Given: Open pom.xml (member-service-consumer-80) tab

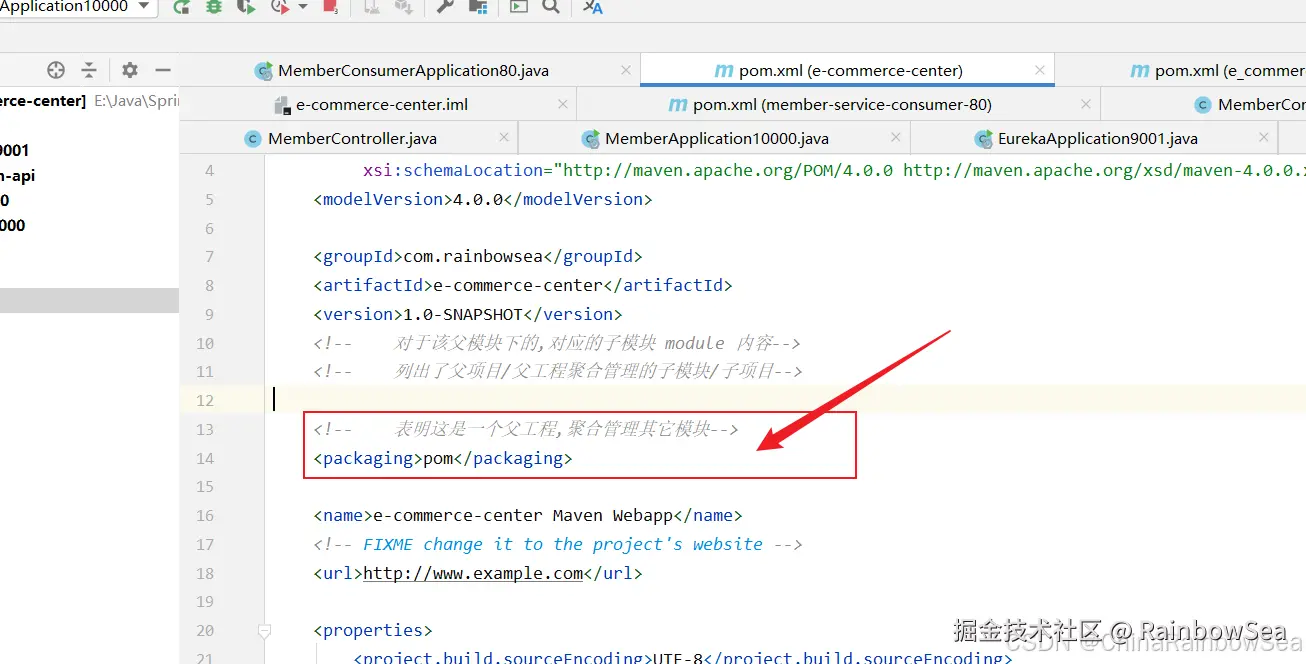Looking at the screenshot, I should (842, 105).
